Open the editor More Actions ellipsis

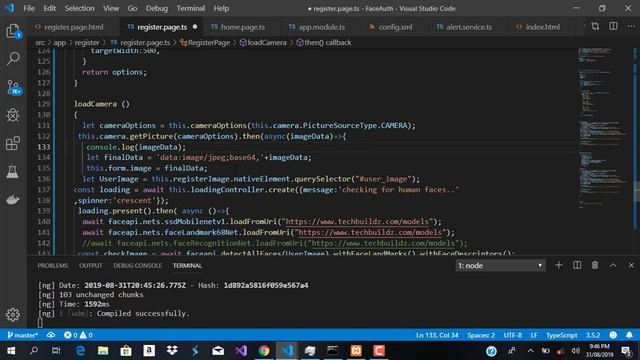631,27
